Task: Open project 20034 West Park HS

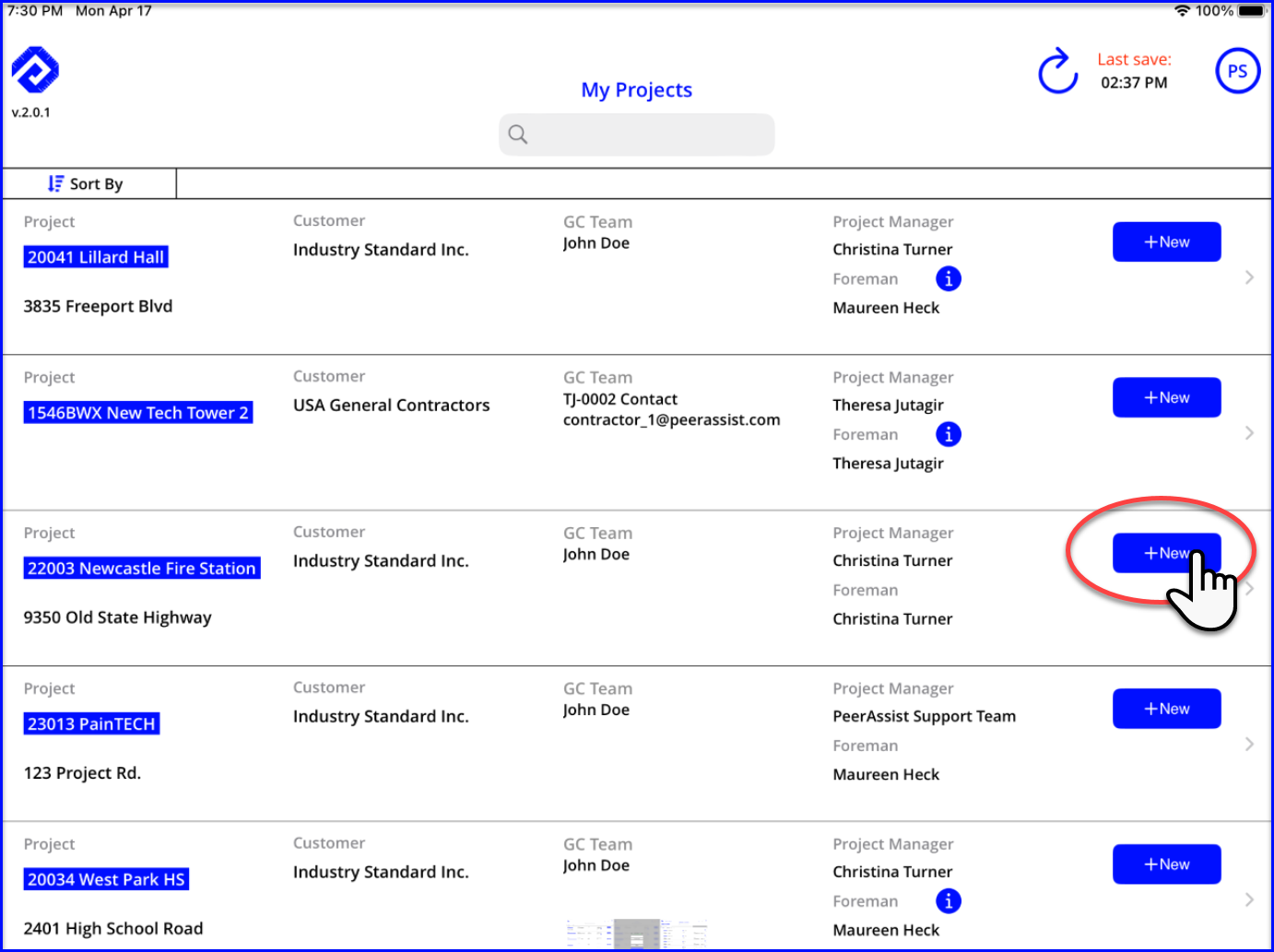Action: coord(106,880)
